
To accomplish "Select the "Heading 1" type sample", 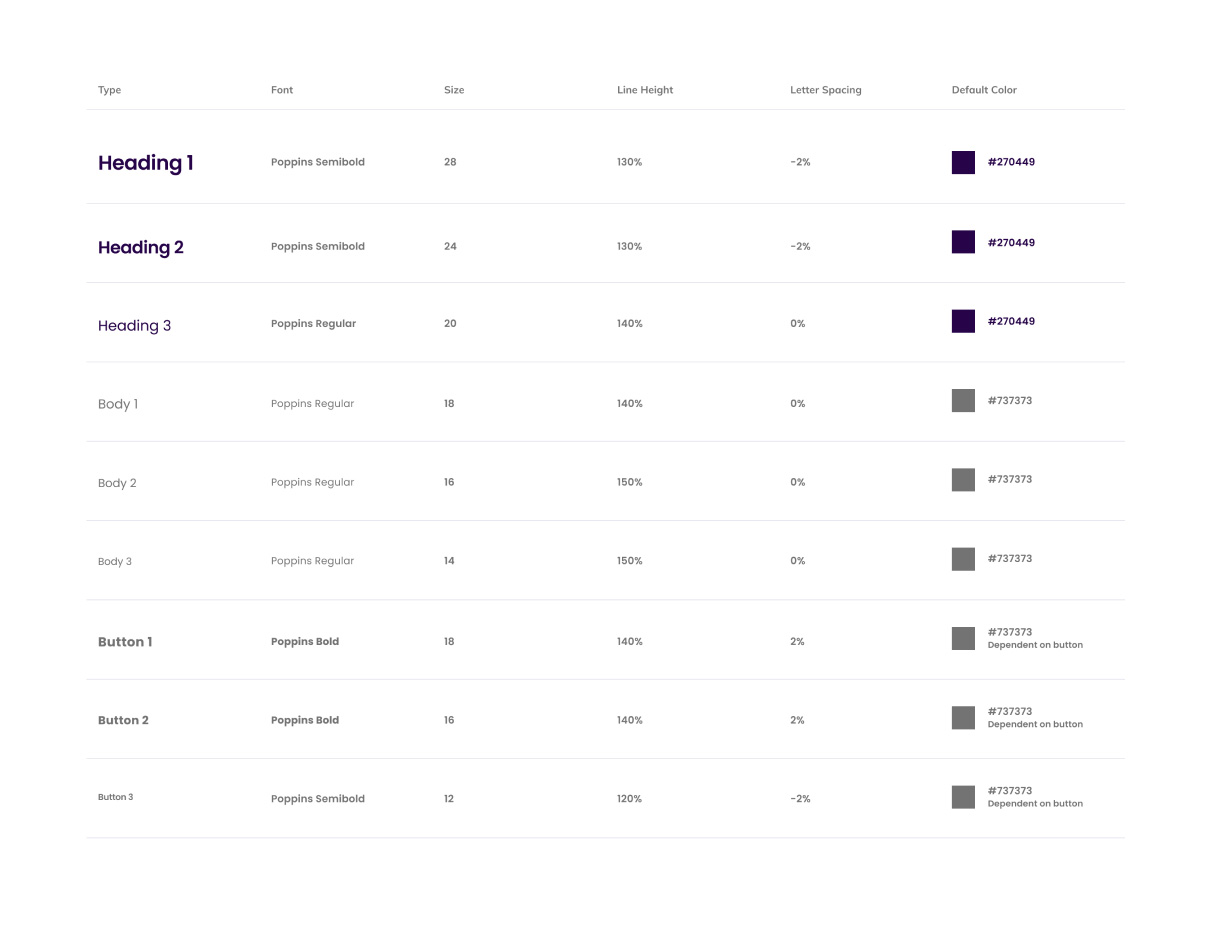I will point(146,163).
